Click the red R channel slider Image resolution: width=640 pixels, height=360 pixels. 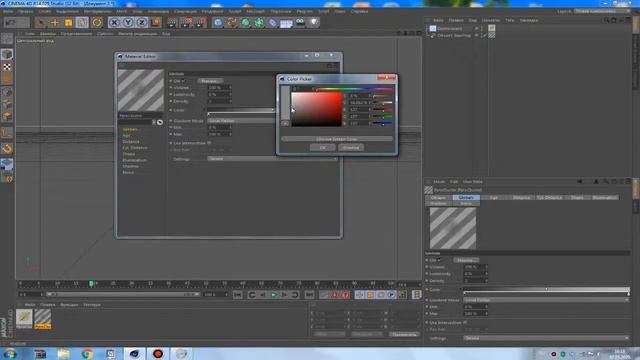(382, 109)
